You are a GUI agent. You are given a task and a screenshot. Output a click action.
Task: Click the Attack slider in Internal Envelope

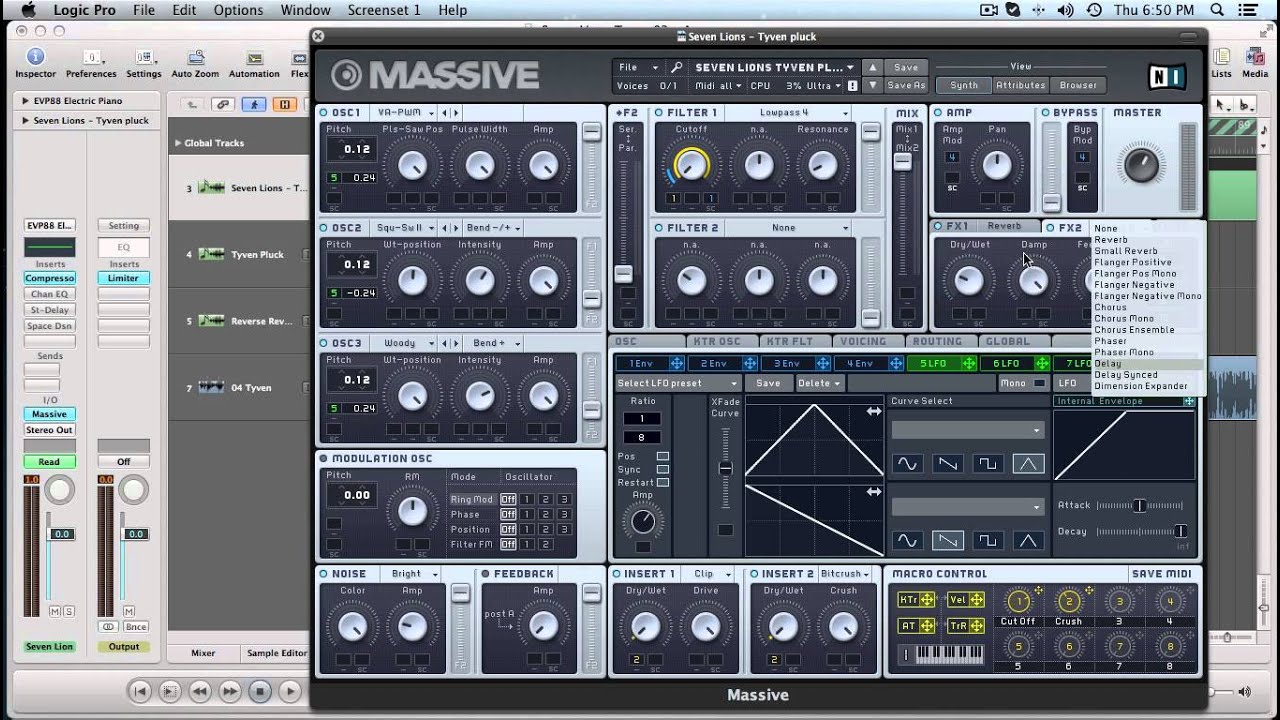(1139, 505)
